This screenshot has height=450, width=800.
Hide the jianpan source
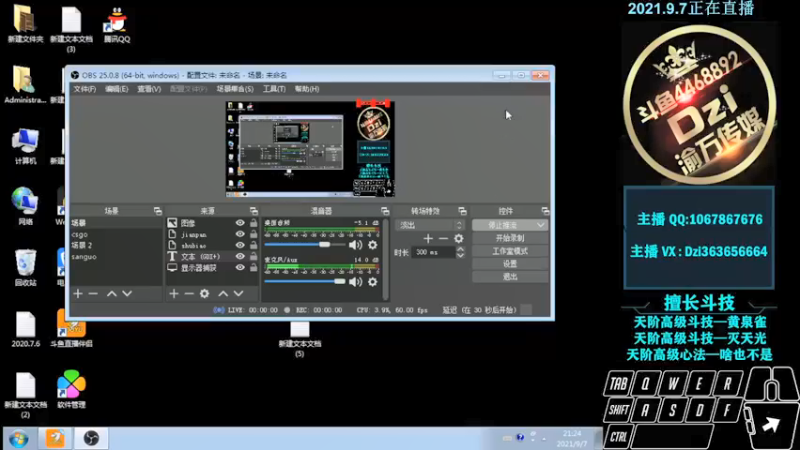(240, 234)
